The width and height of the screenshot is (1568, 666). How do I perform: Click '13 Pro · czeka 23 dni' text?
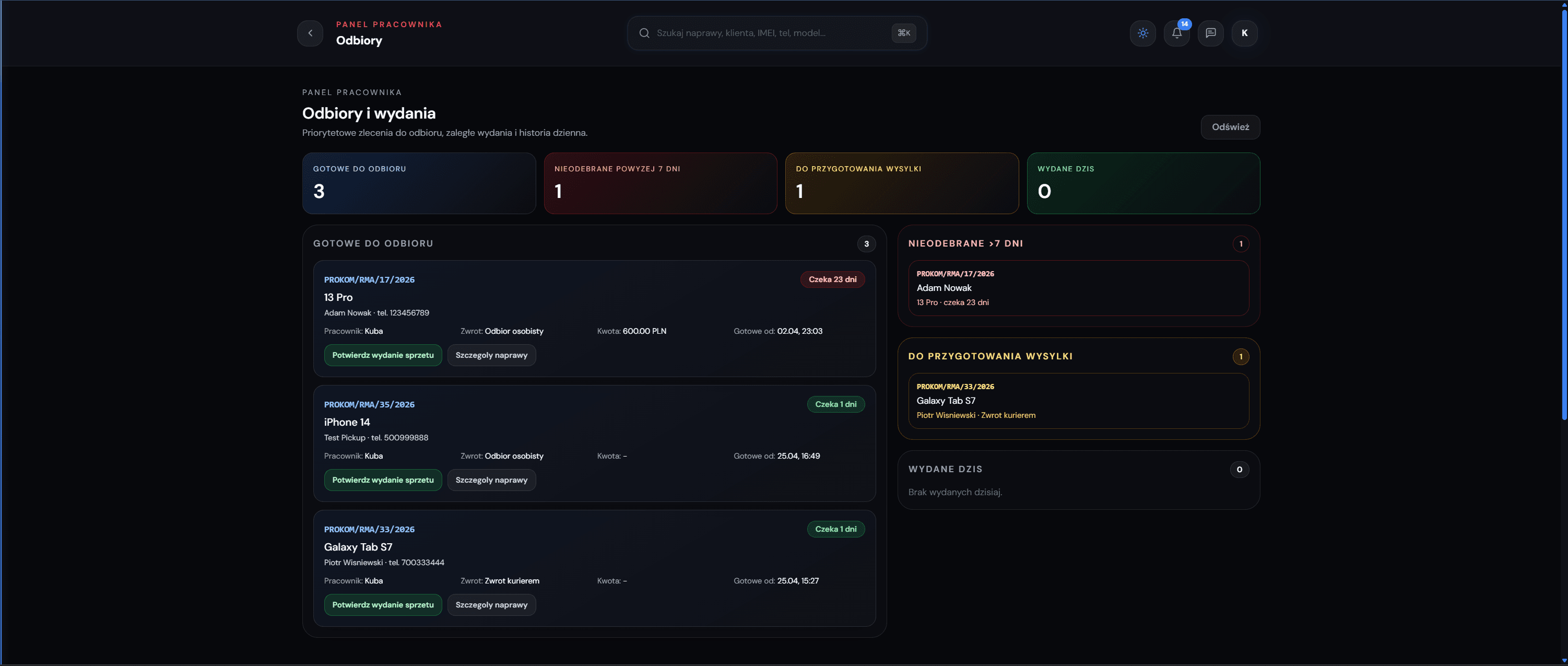pos(952,302)
